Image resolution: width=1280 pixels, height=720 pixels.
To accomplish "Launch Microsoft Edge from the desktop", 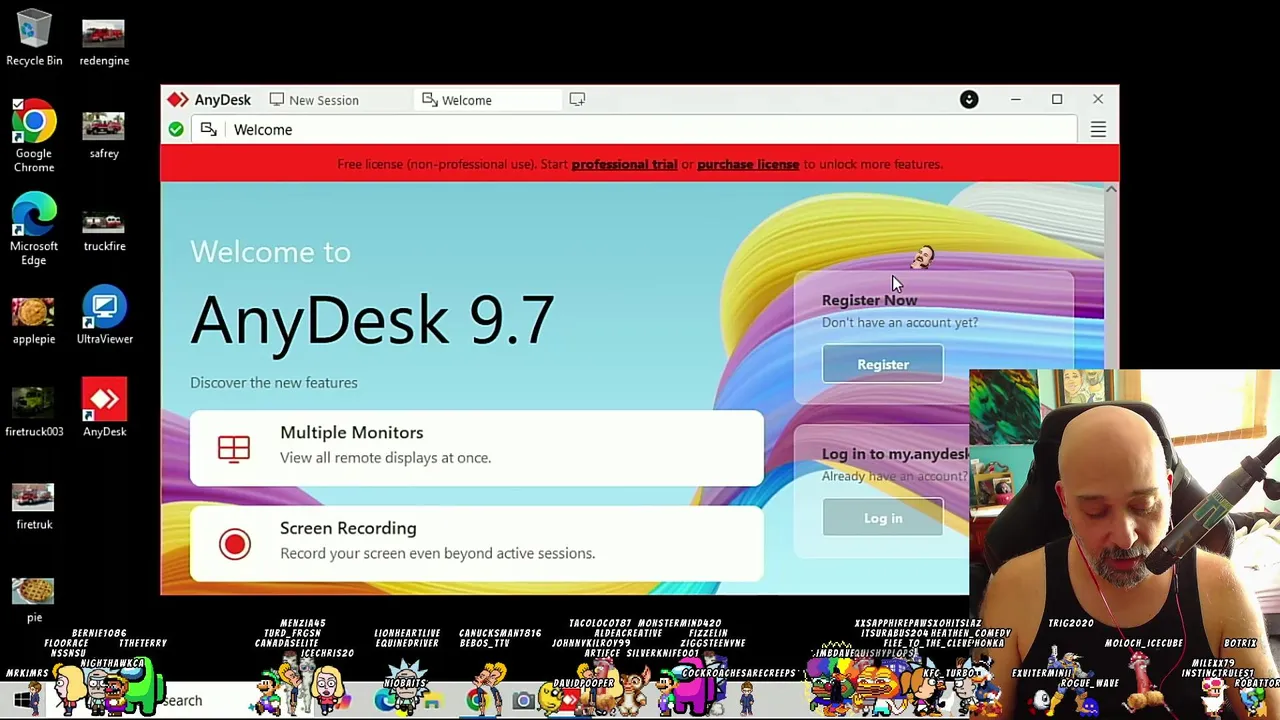I will pyautogui.click(x=34, y=229).
